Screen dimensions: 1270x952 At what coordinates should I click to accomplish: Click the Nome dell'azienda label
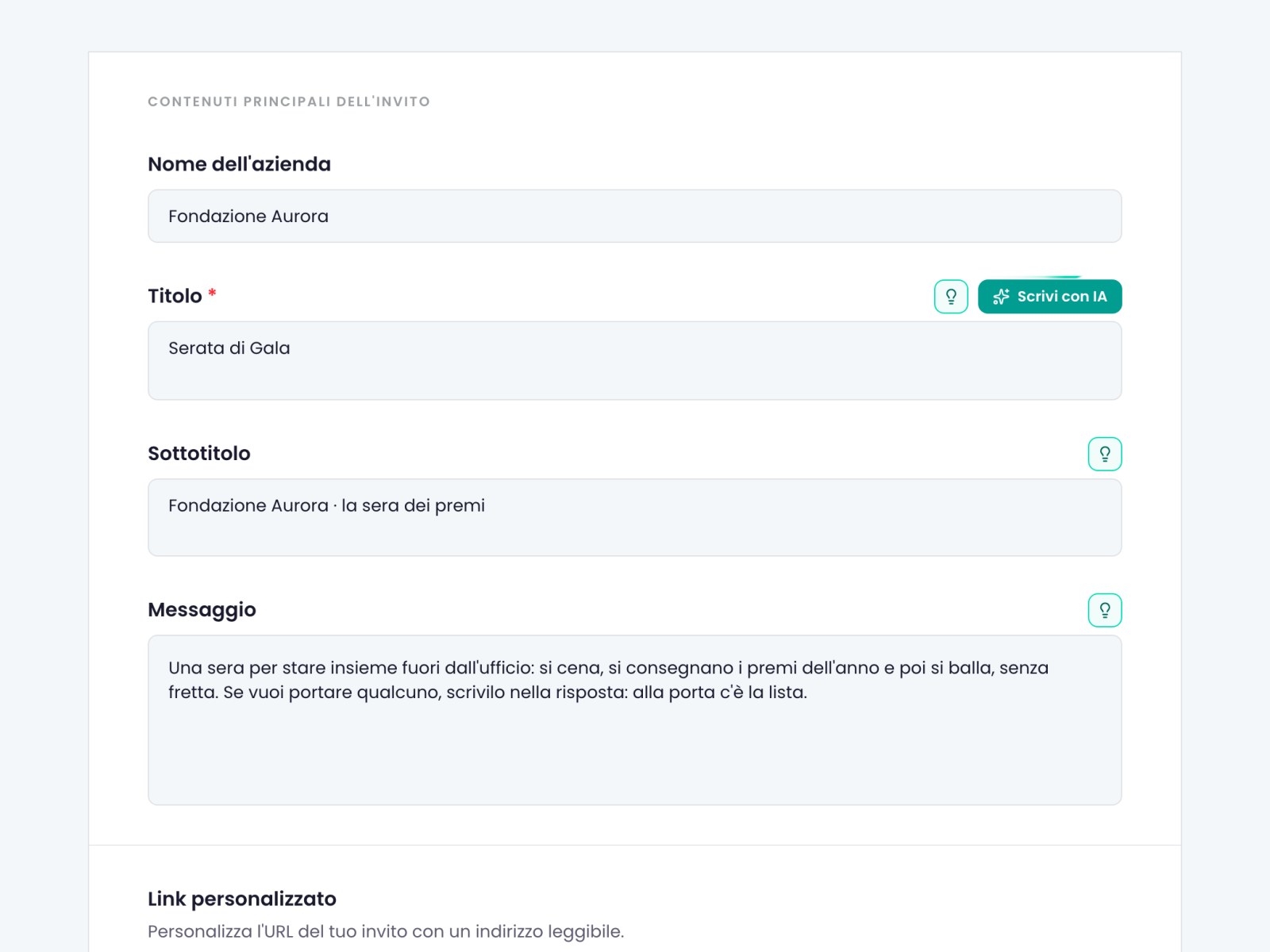[239, 164]
